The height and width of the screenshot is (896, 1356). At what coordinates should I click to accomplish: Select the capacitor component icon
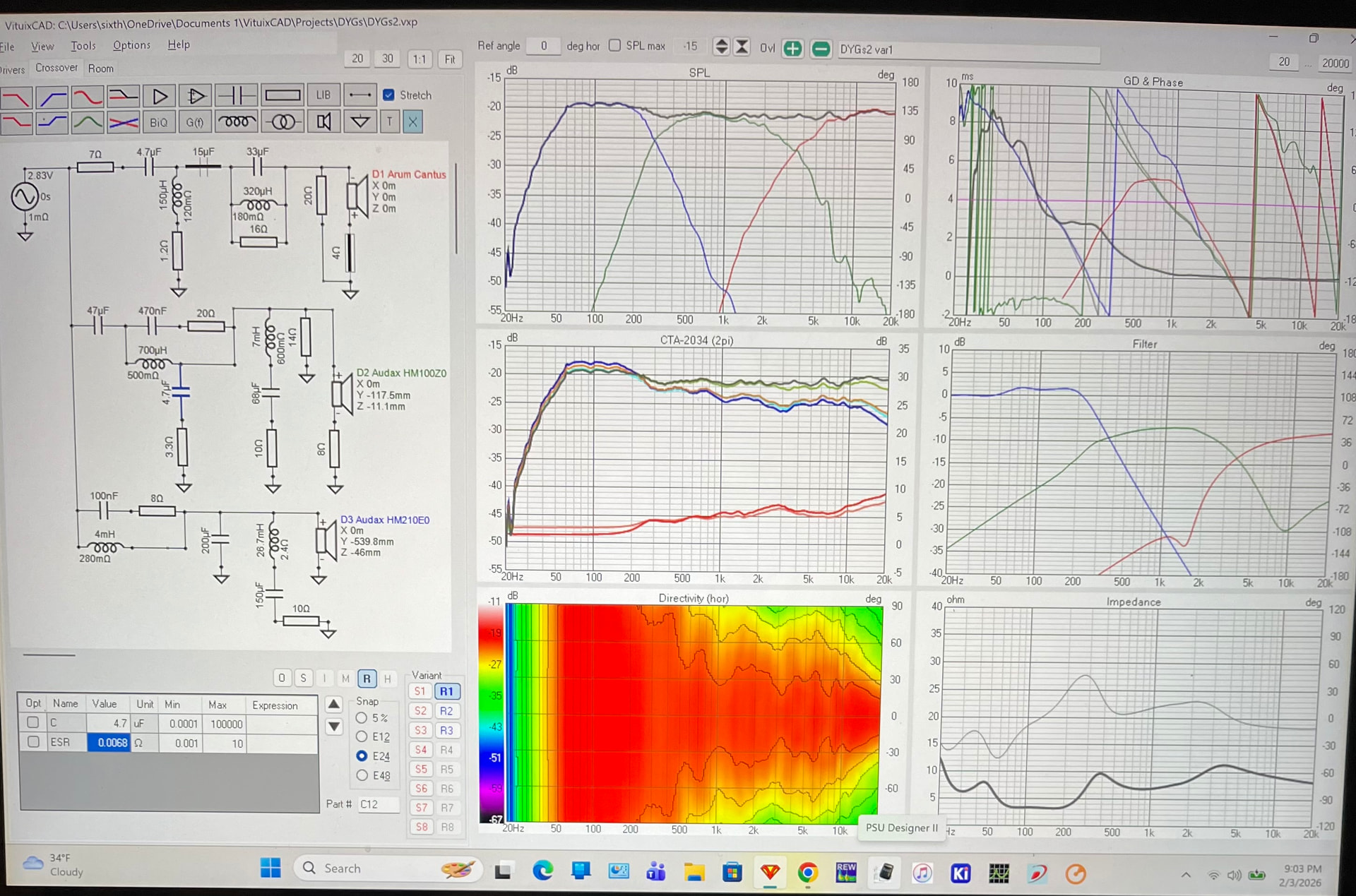(x=237, y=95)
